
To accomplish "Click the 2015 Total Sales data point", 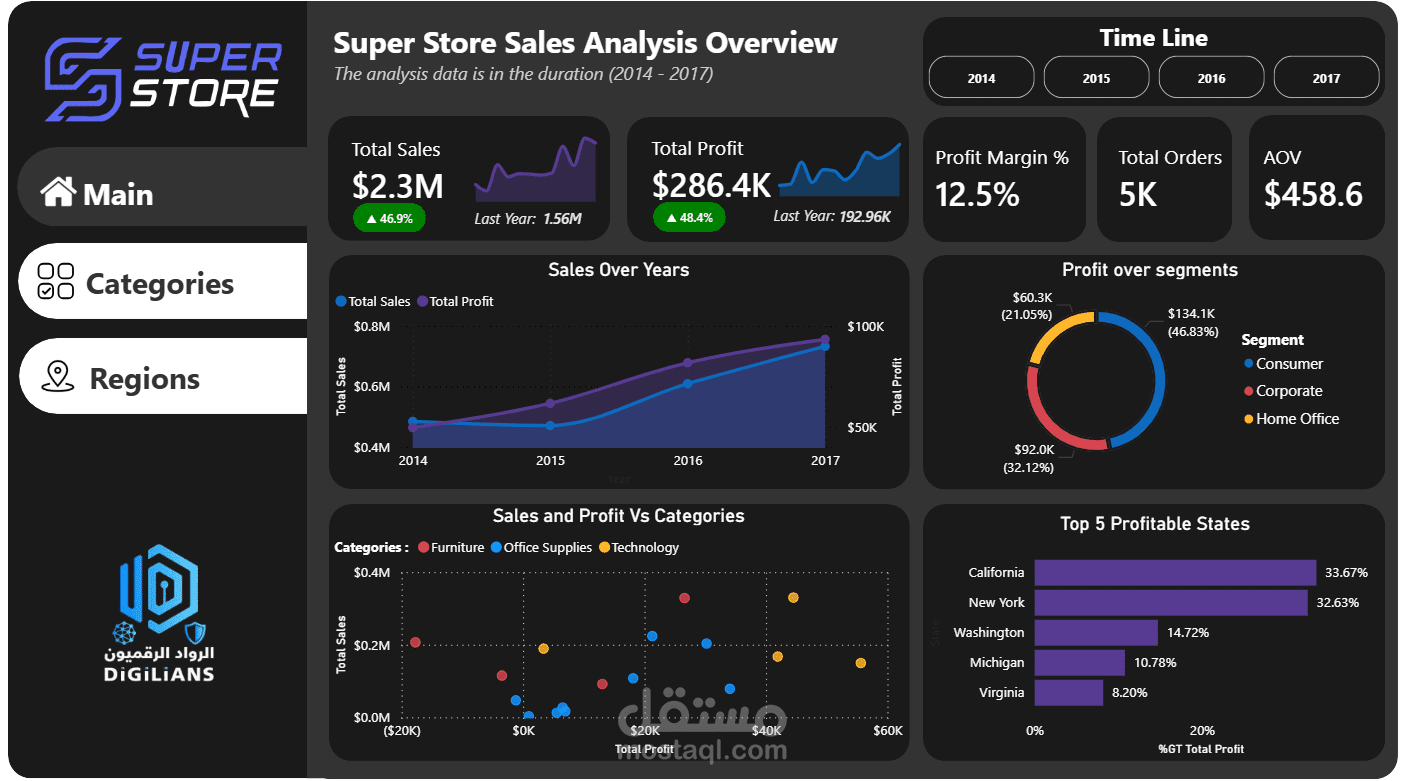I will (x=550, y=425).
